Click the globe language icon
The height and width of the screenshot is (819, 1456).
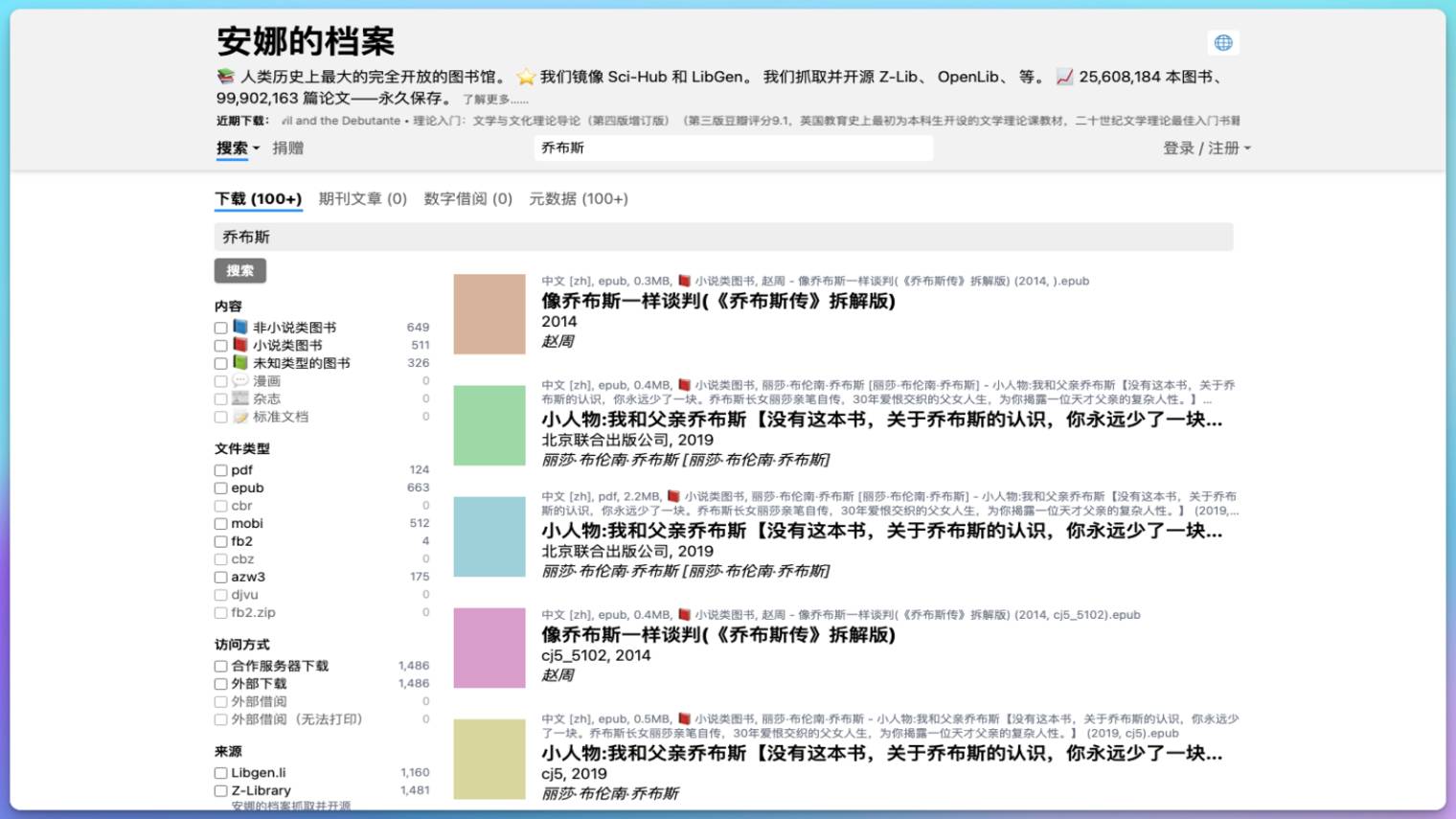pyautogui.click(x=1223, y=43)
